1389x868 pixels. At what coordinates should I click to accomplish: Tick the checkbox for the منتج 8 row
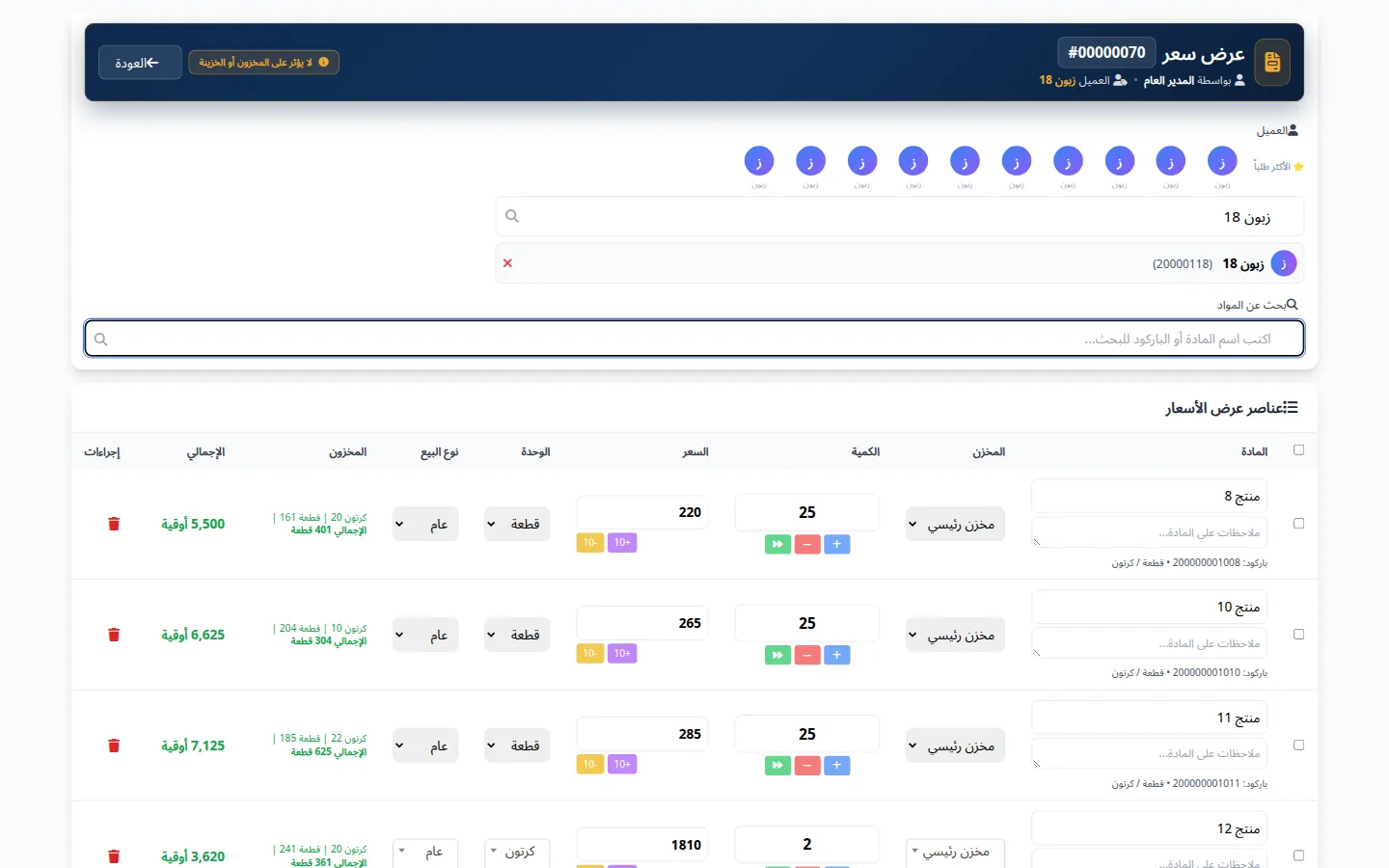[1298, 524]
